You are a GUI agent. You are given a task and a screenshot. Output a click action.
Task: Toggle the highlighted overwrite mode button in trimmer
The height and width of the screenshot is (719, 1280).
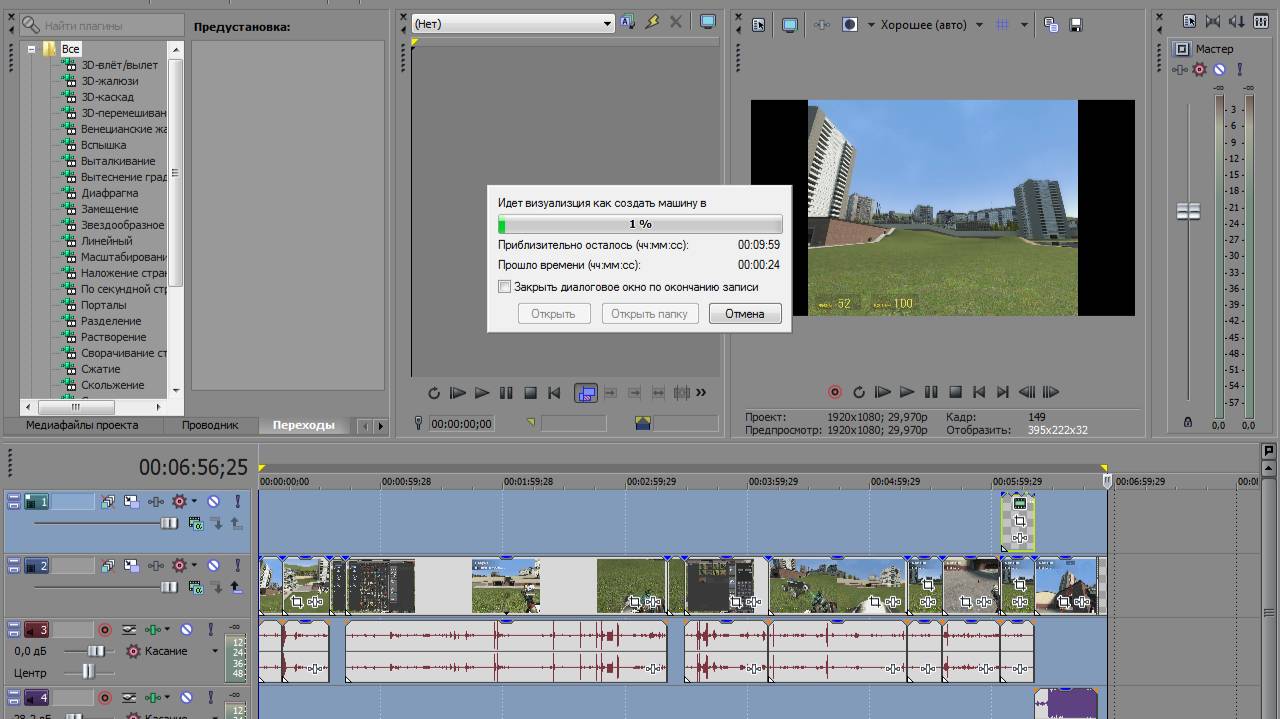point(586,393)
